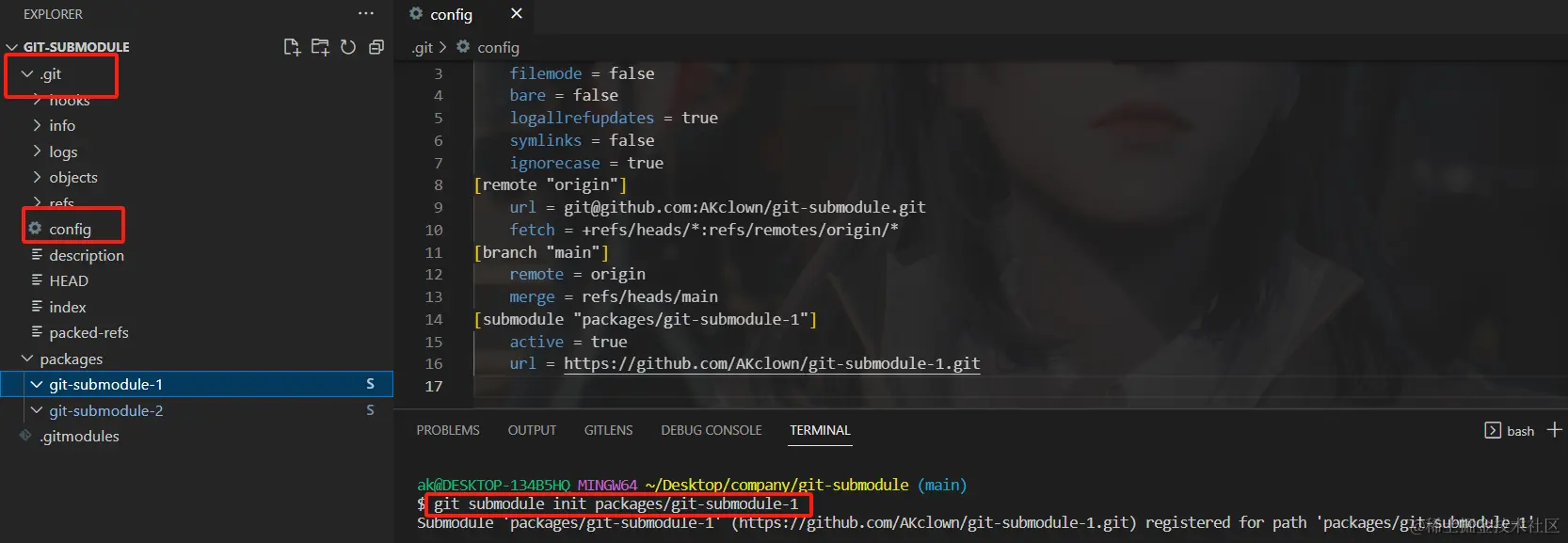Click the EXPLORER panel title
The image size is (1568, 543).
click(x=53, y=14)
